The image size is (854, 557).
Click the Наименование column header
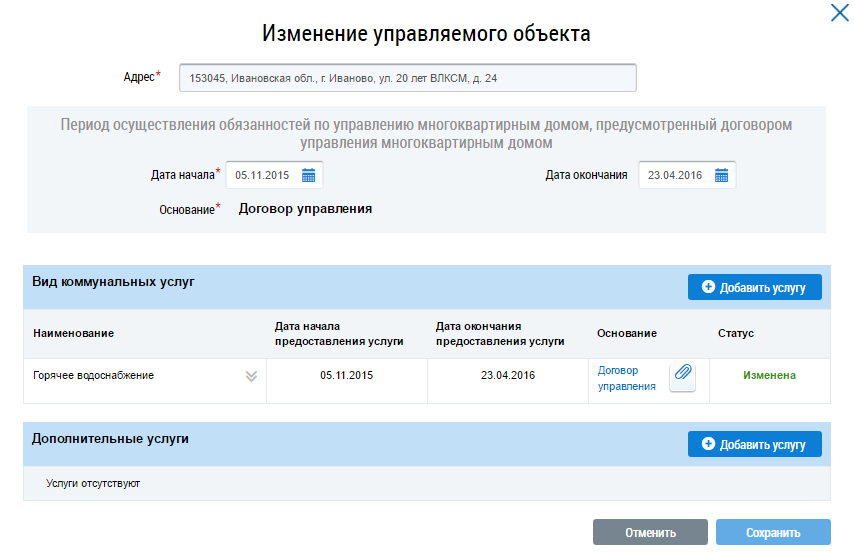[x=74, y=333]
